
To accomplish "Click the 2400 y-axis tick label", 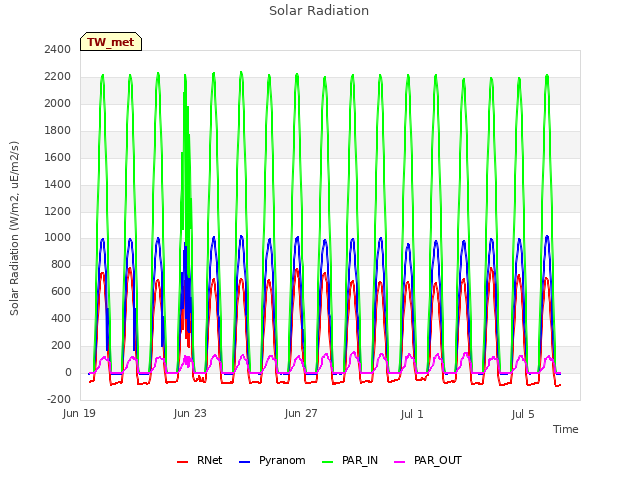I will click(58, 50).
